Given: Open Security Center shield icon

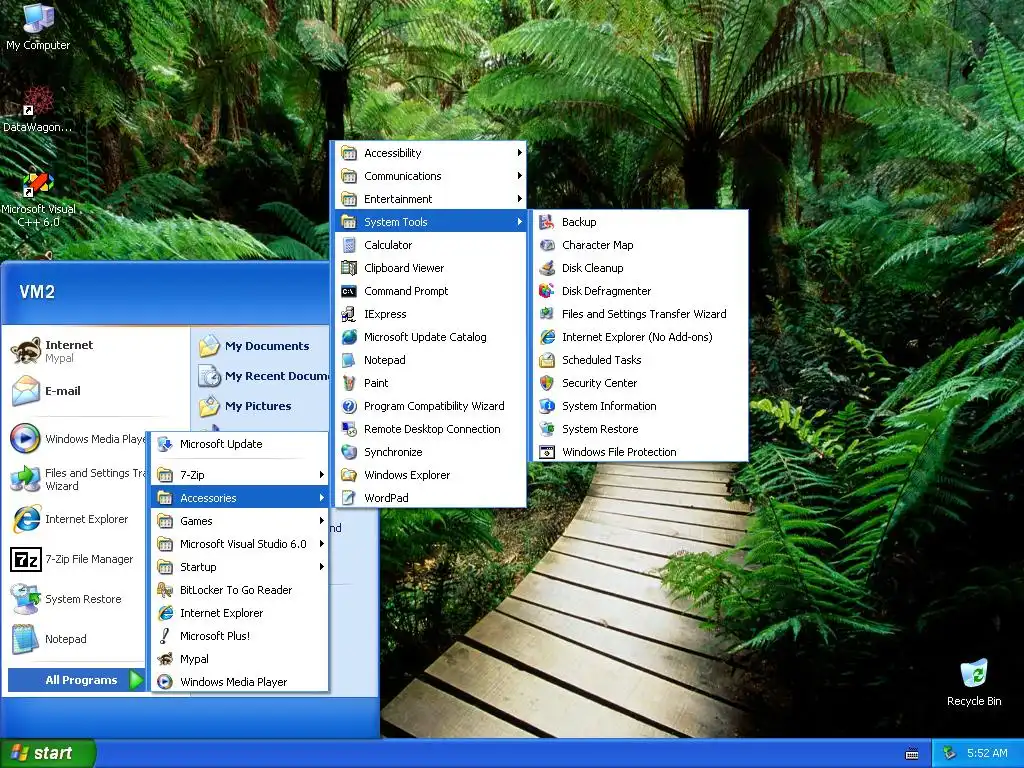Looking at the screenshot, I should 547,383.
